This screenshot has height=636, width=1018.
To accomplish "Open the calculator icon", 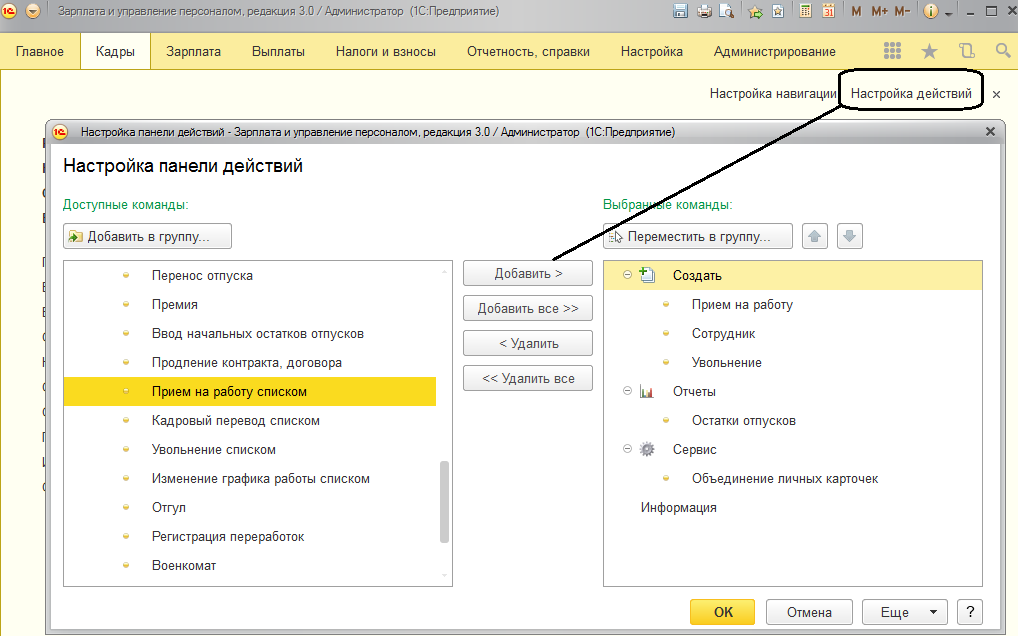I will tap(805, 11).
